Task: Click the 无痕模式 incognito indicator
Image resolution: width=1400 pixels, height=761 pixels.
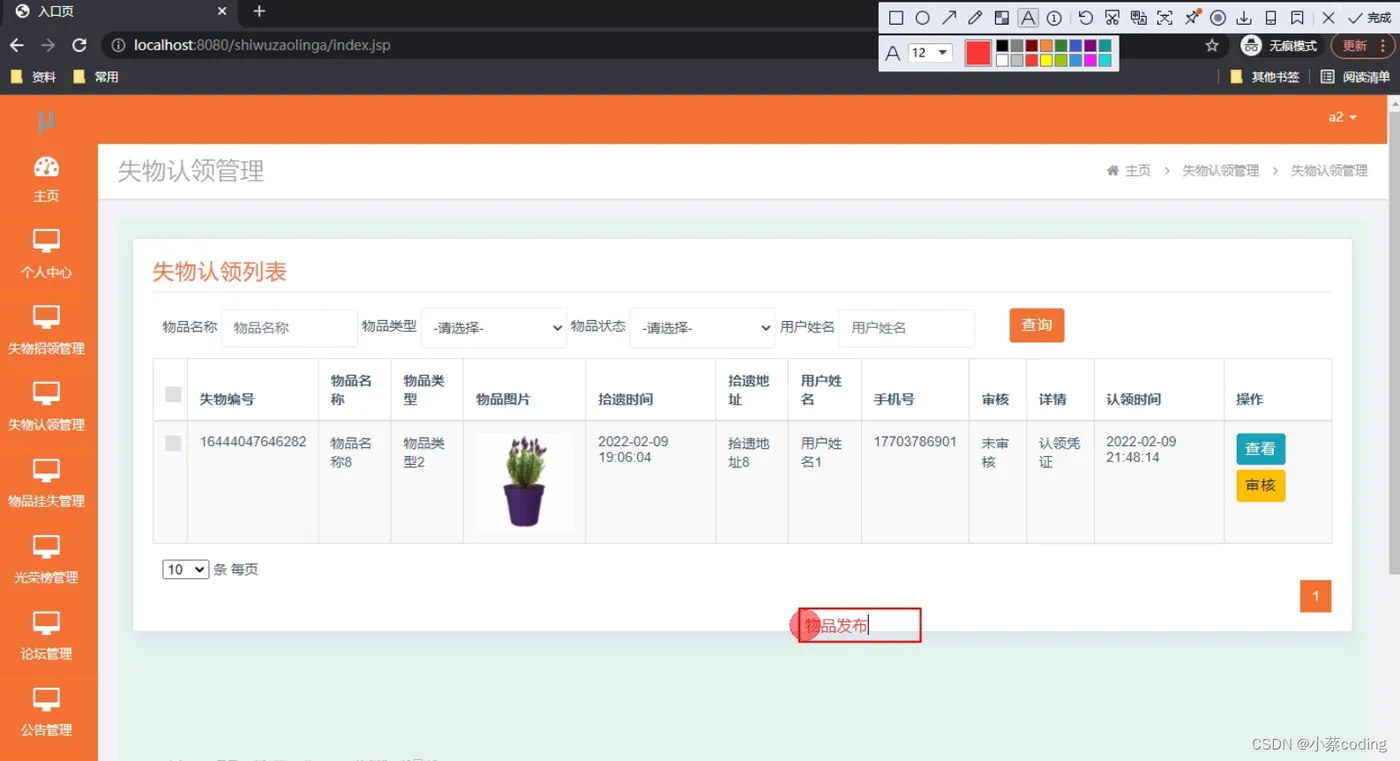Action: click(1279, 45)
